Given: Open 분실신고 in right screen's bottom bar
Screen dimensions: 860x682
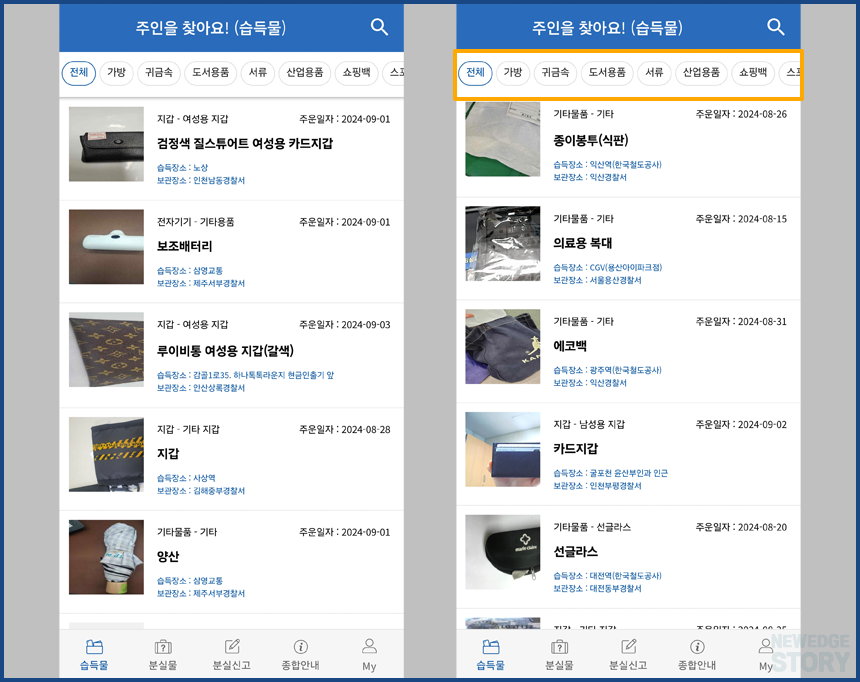Looking at the screenshot, I should point(628,655).
